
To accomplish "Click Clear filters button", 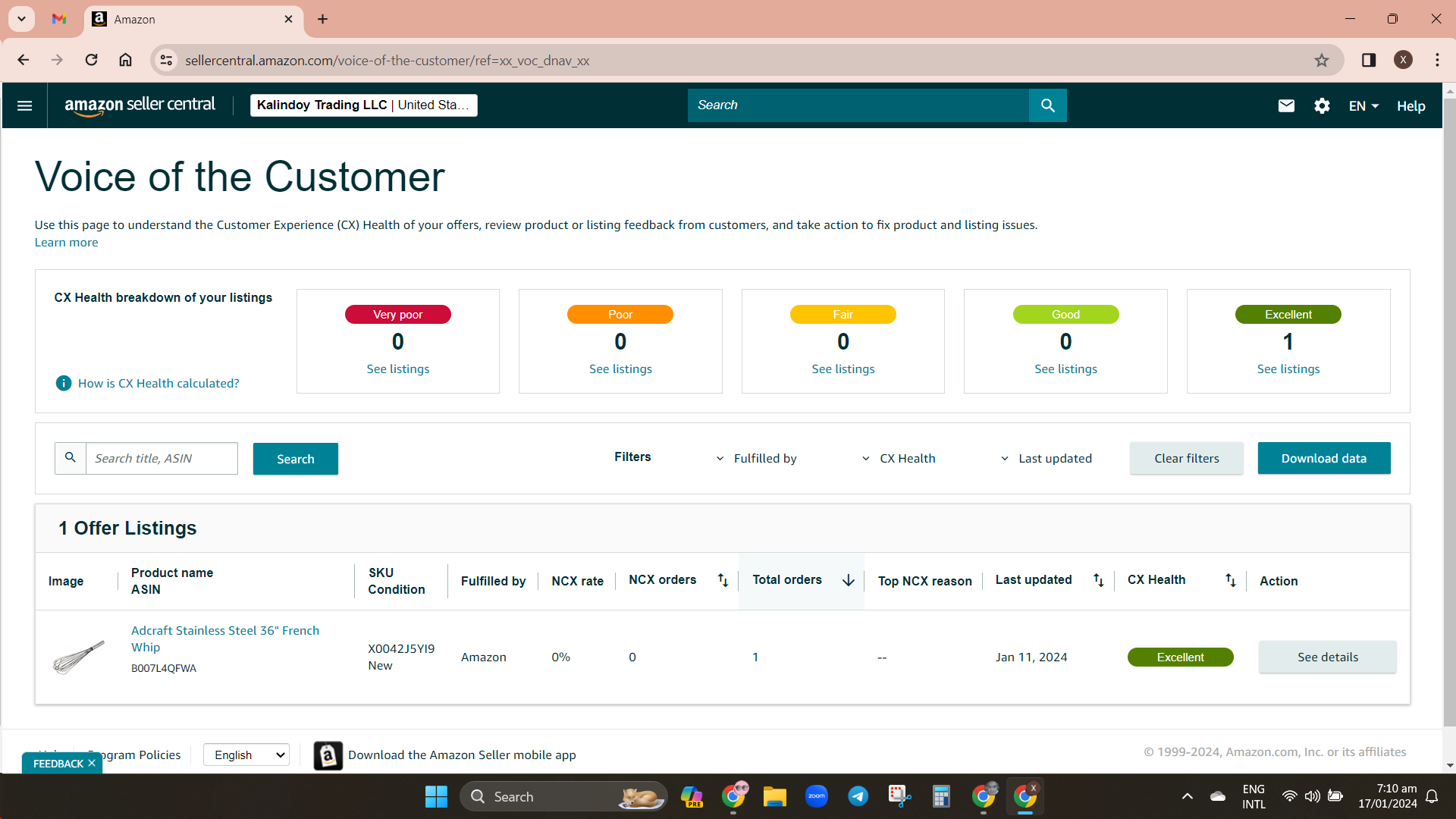I will pos(1187,458).
